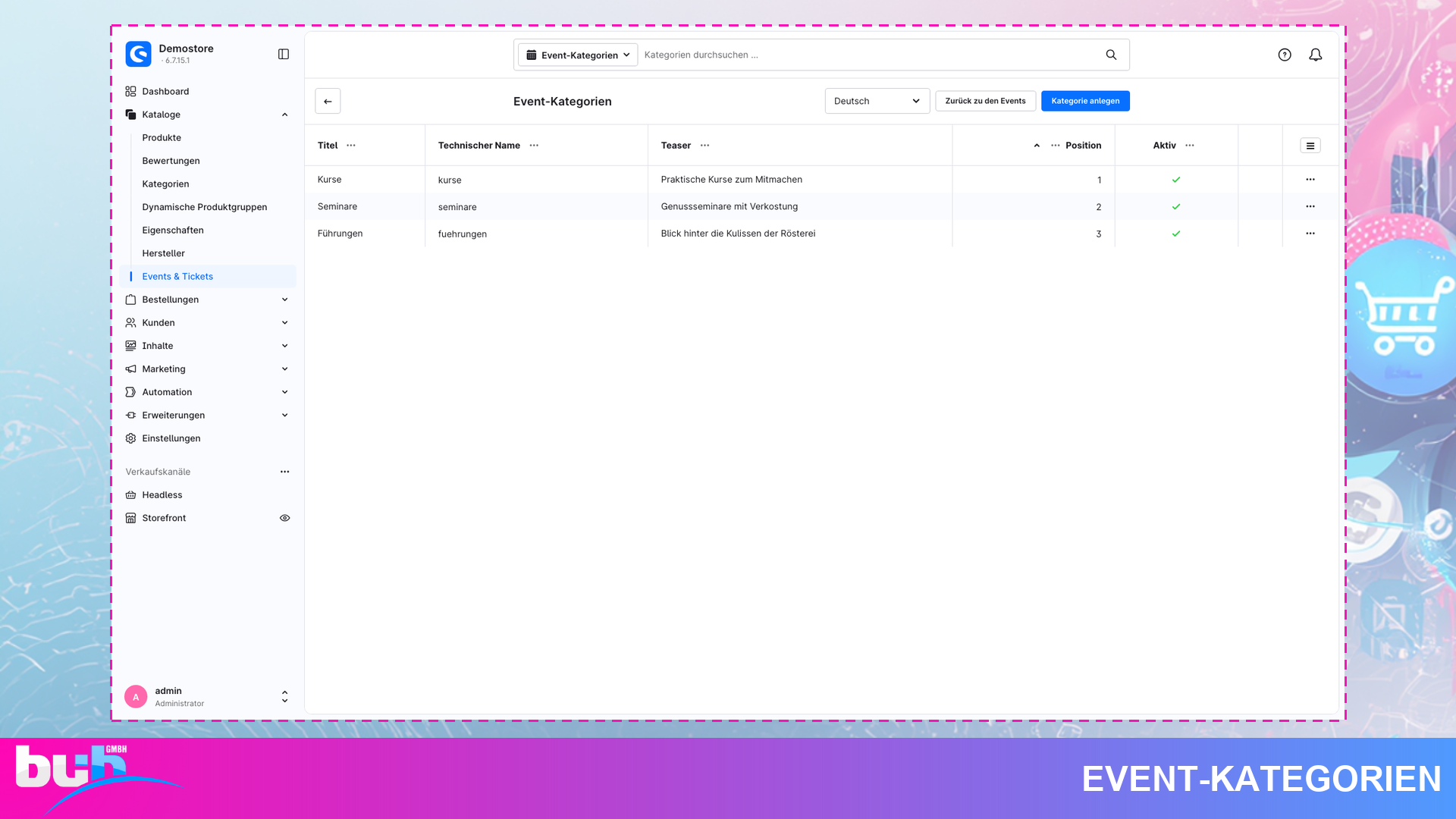1456x819 pixels.
Task: Open context menu for Kurse row
Action: pos(1310,180)
